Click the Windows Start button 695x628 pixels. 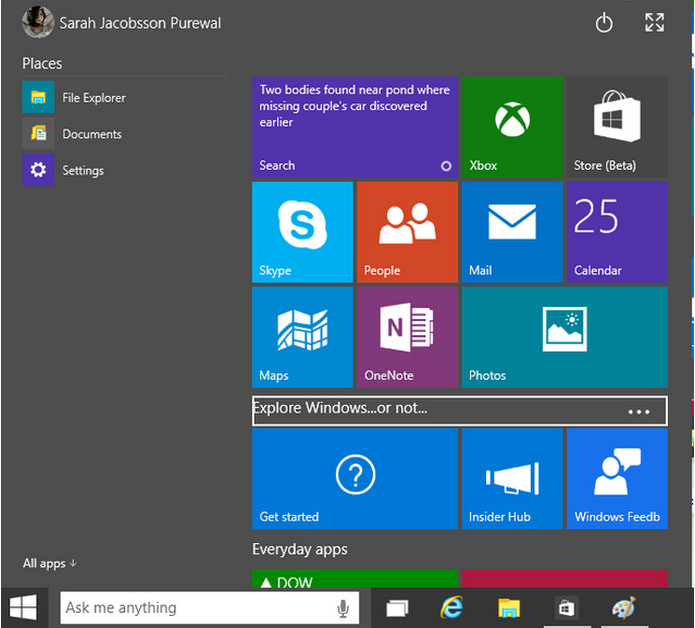[x=23, y=608]
